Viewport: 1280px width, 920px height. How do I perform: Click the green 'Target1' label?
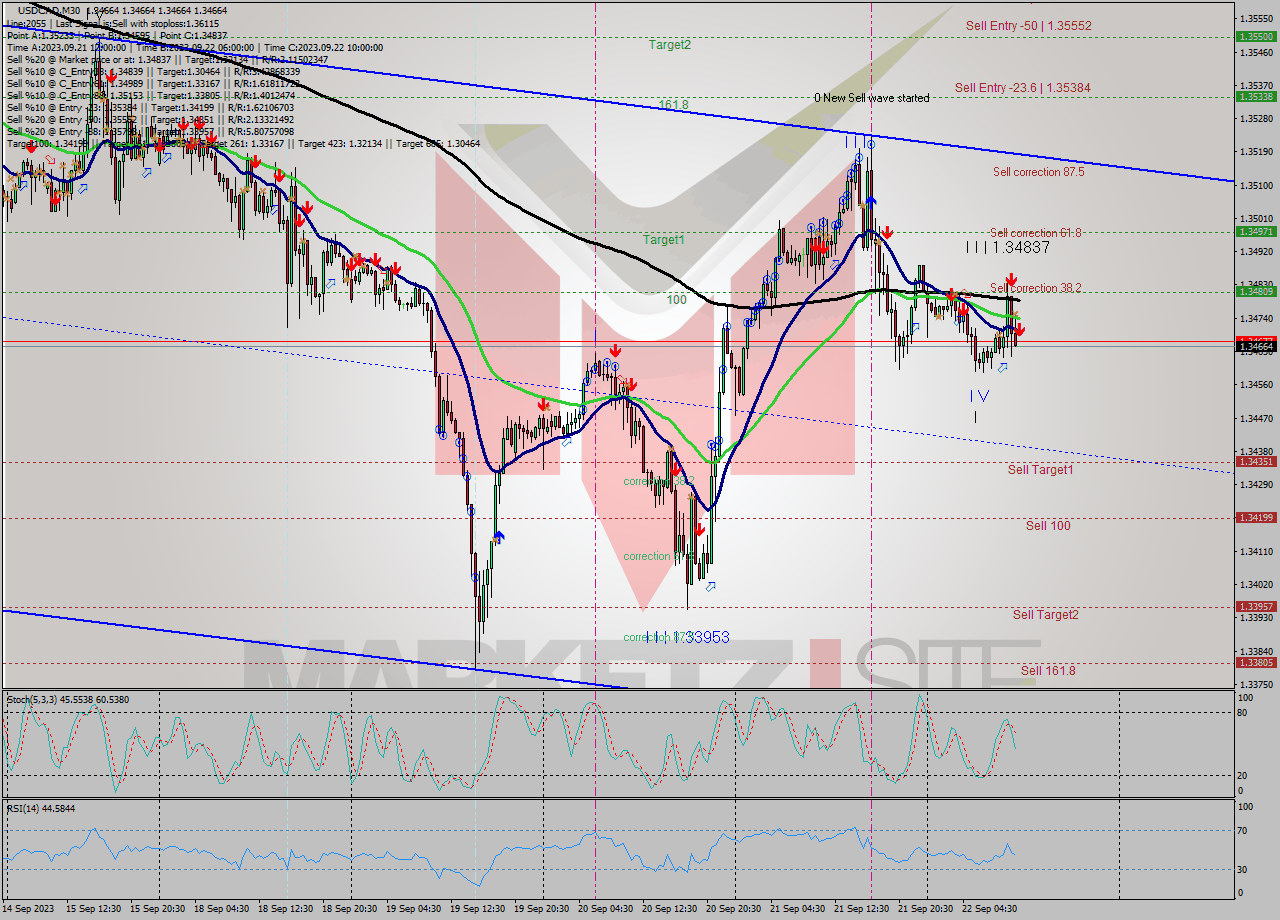click(663, 240)
